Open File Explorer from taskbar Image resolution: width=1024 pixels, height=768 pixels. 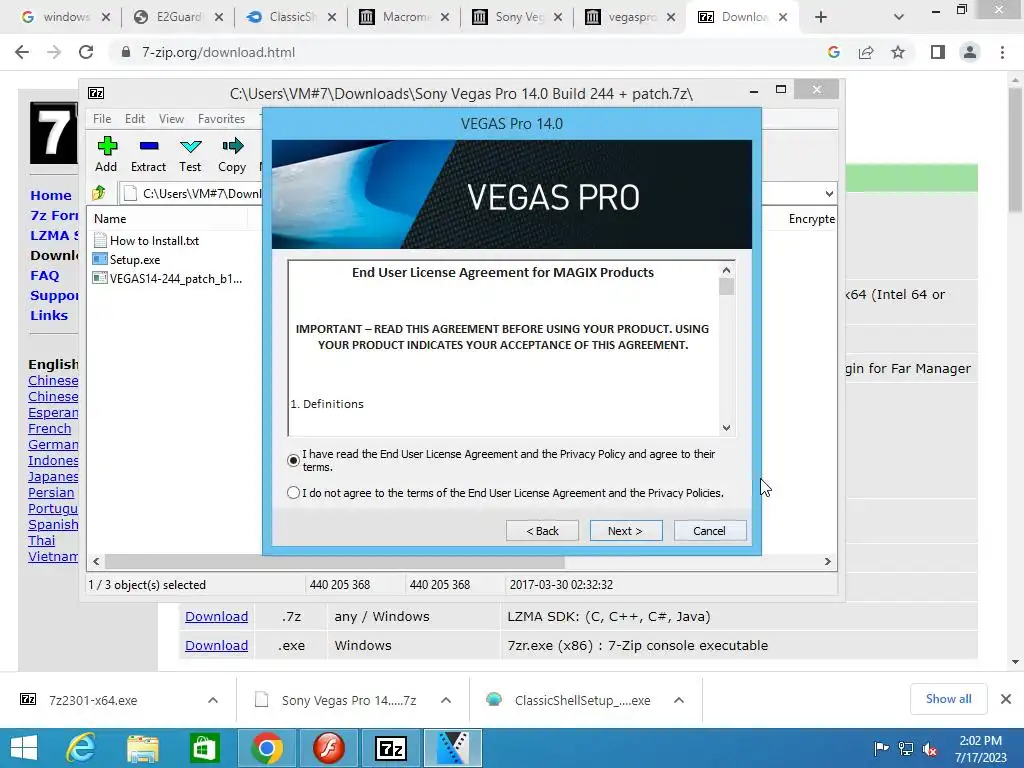143,748
